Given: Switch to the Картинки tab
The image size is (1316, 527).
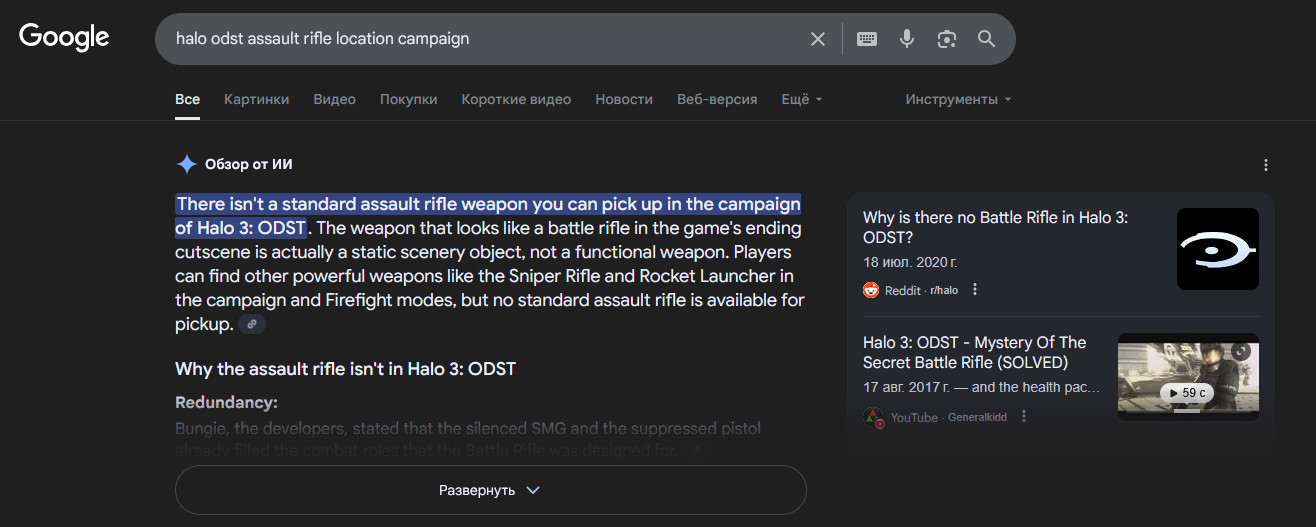Looking at the screenshot, I should click(256, 100).
